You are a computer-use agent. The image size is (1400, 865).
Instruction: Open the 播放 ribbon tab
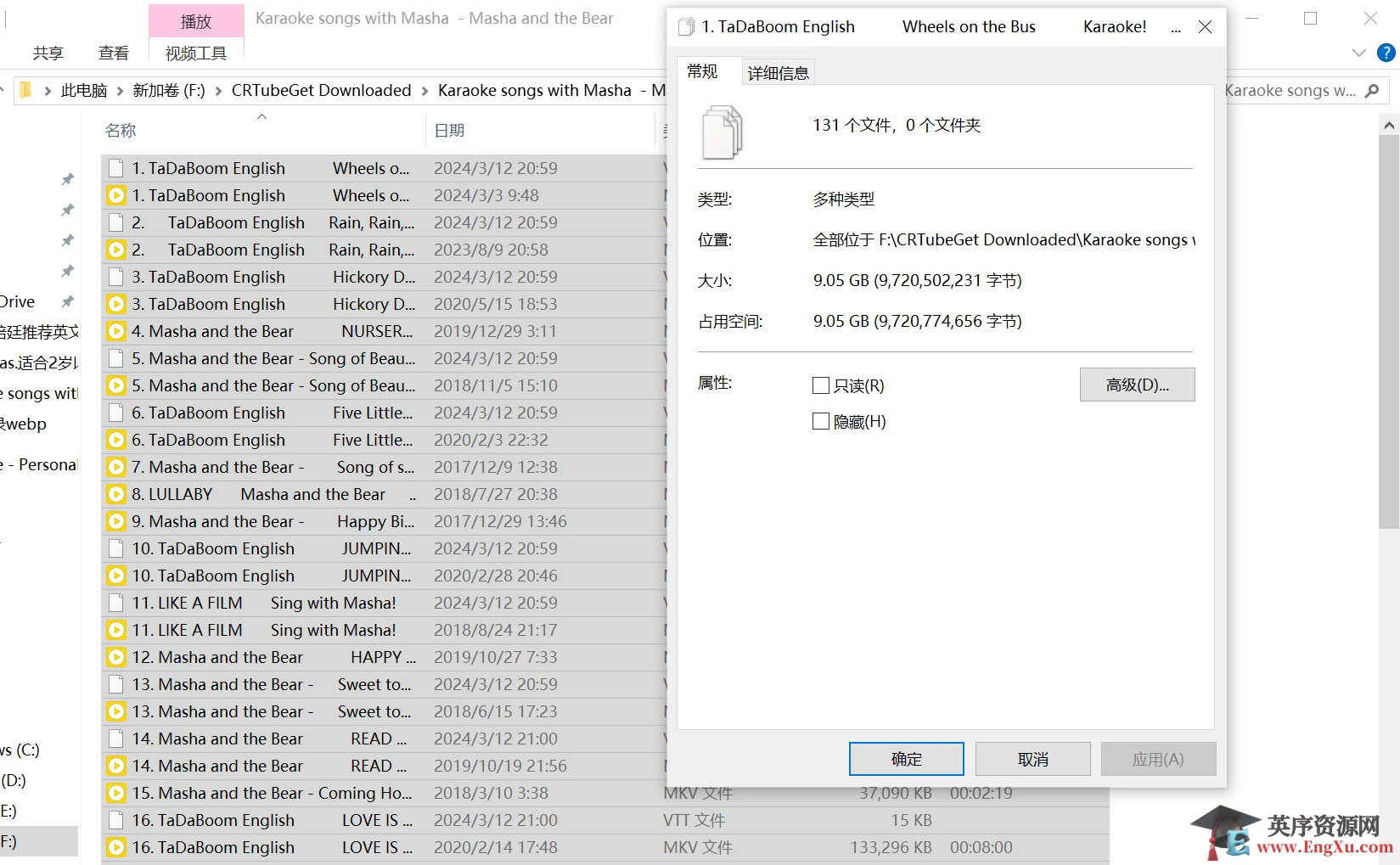[x=196, y=21]
